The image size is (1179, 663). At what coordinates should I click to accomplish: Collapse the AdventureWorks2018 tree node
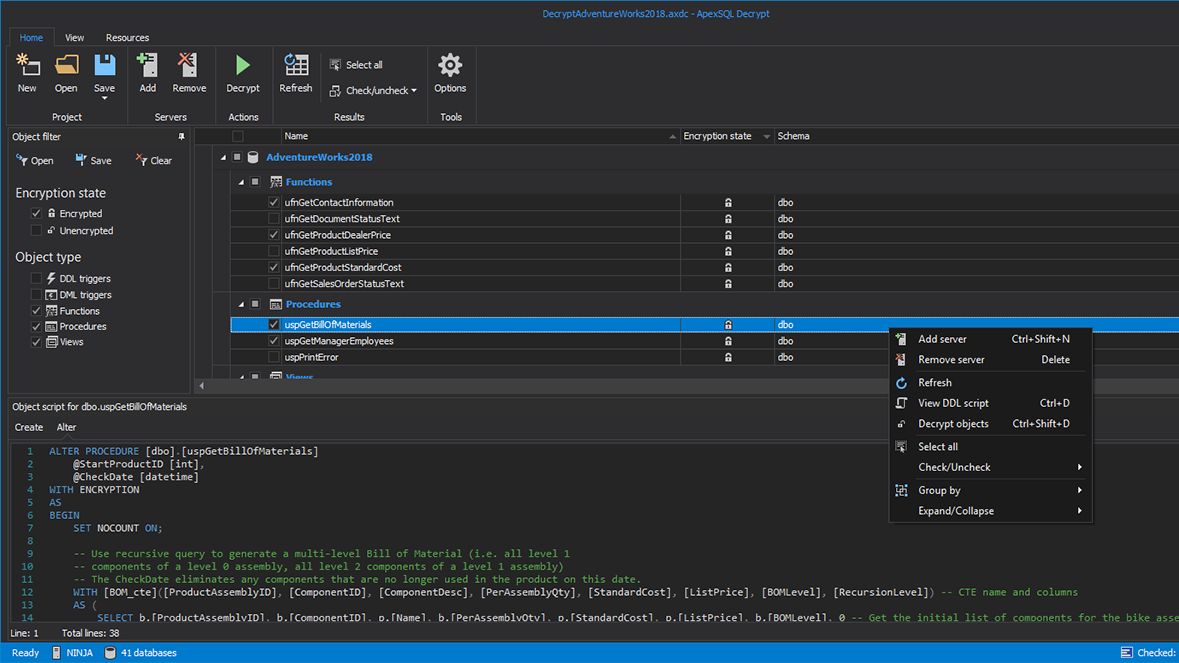click(223, 157)
